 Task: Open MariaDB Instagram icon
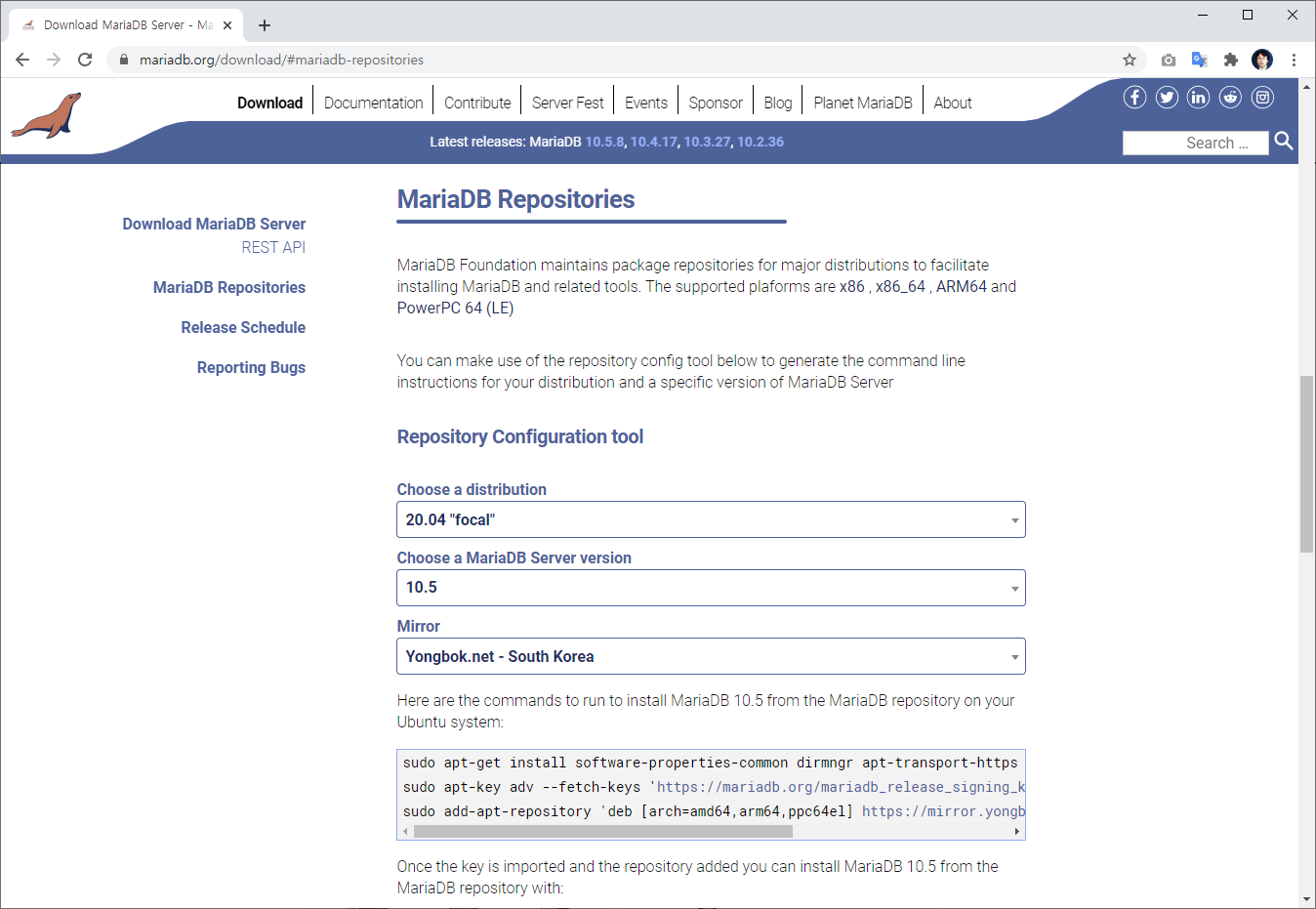[x=1263, y=97]
